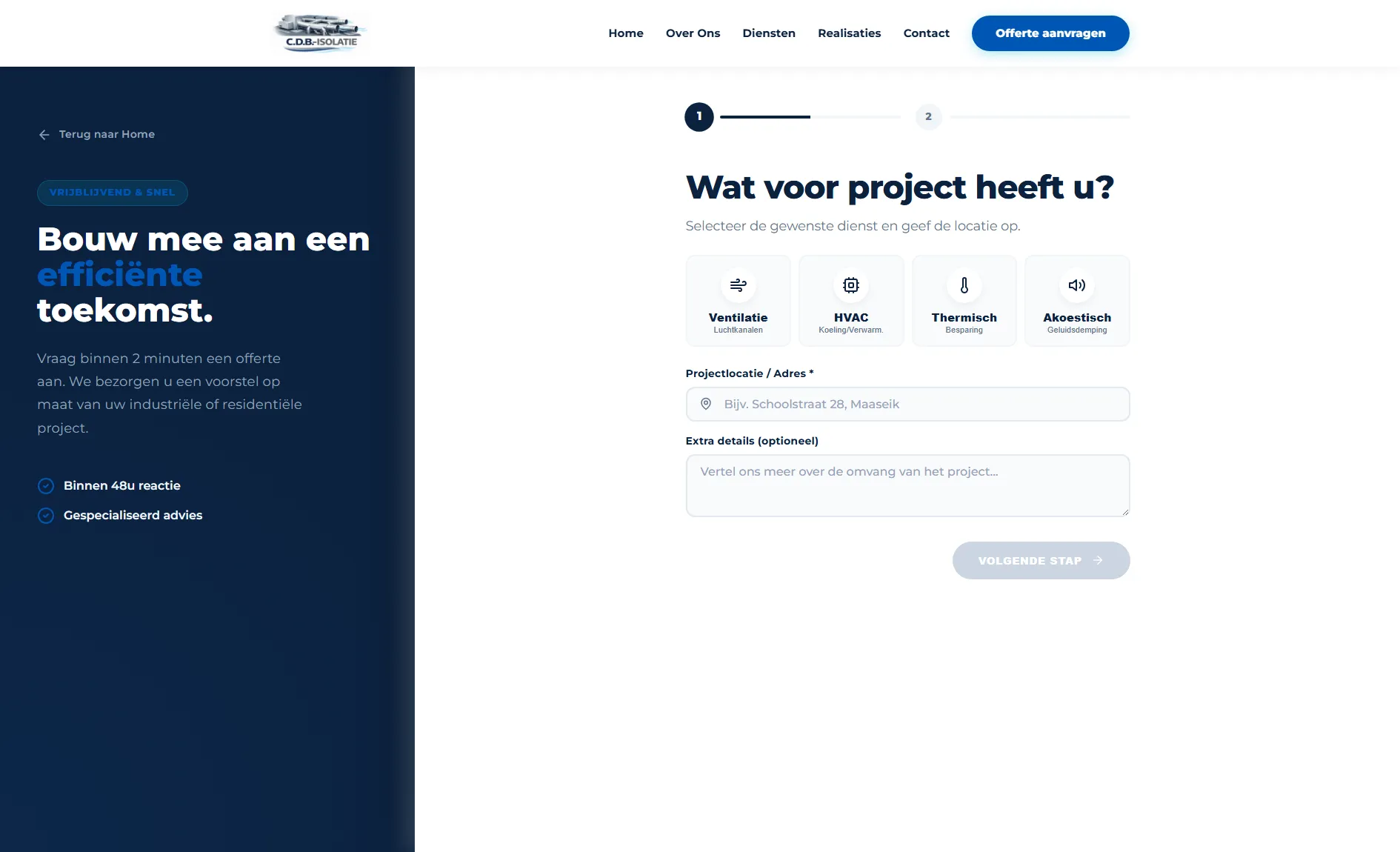Image resolution: width=1400 pixels, height=852 pixels.
Task: Click the blue word "efficiënte" in heading
Action: click(120, 275)
